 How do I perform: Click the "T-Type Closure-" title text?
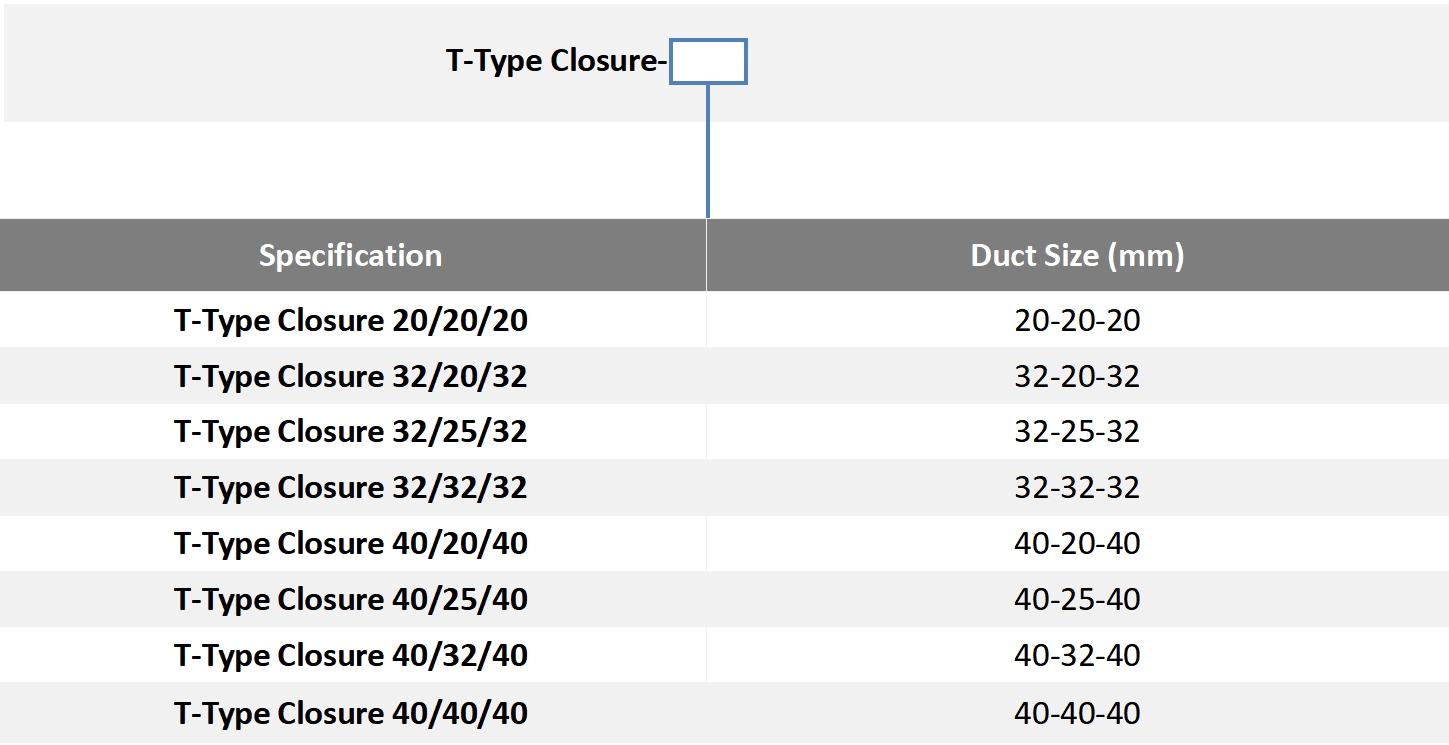pyautogui.click(x=556, y=61)
